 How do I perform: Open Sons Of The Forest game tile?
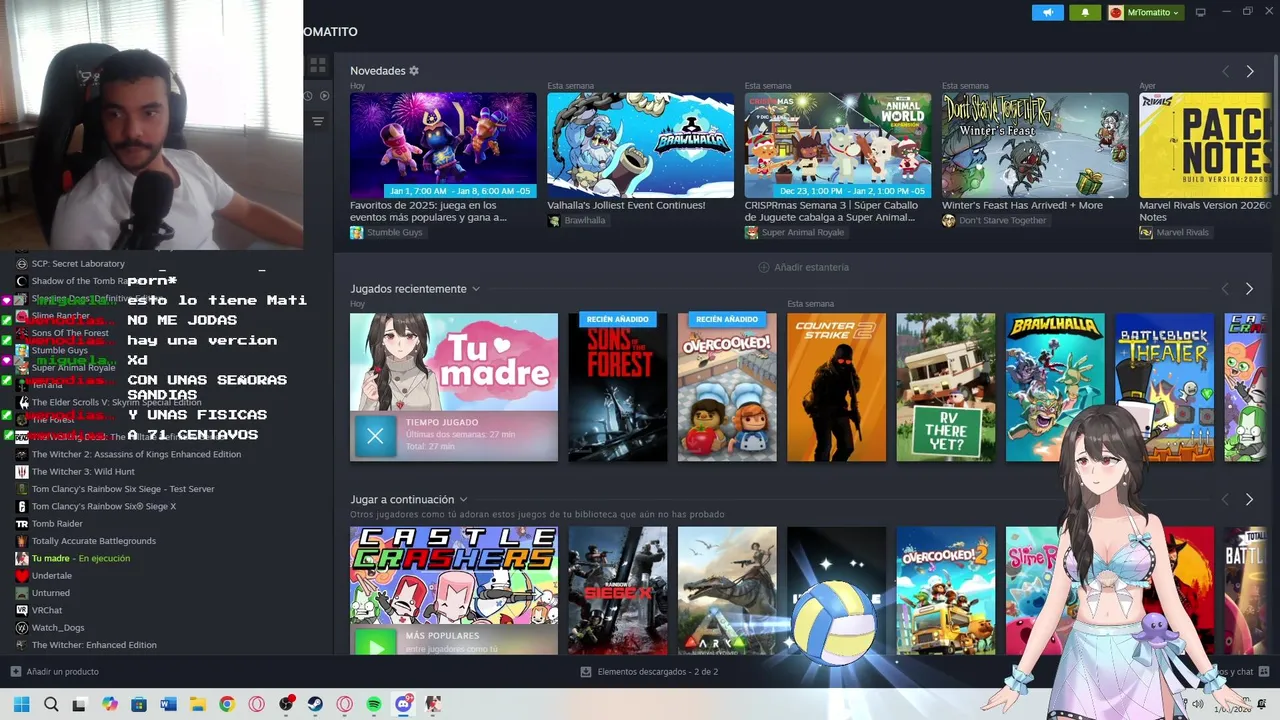[x=618, y=387]
